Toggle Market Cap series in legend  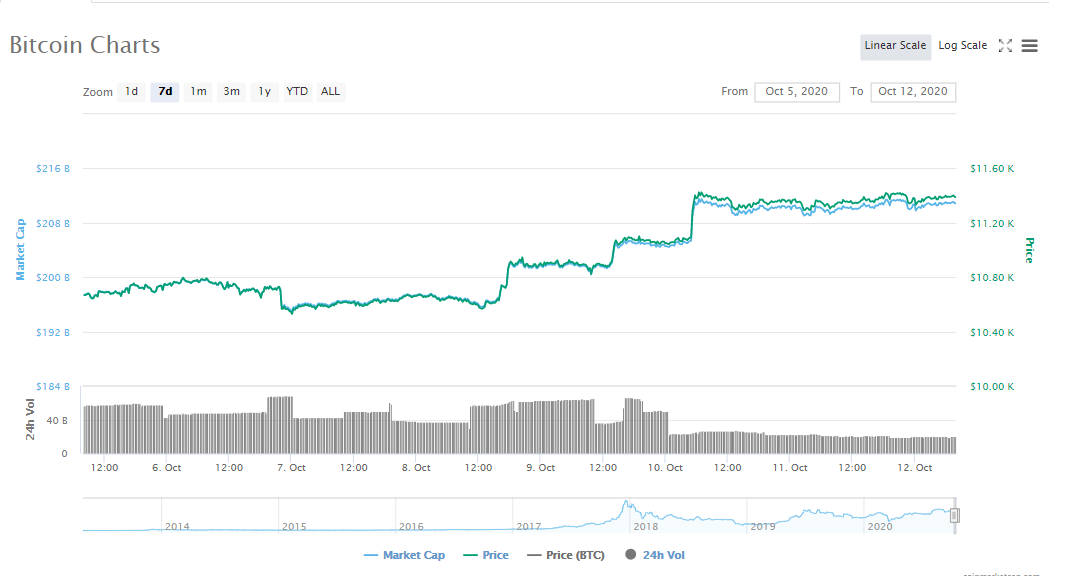pyautogui.click(x=405, y=555)
